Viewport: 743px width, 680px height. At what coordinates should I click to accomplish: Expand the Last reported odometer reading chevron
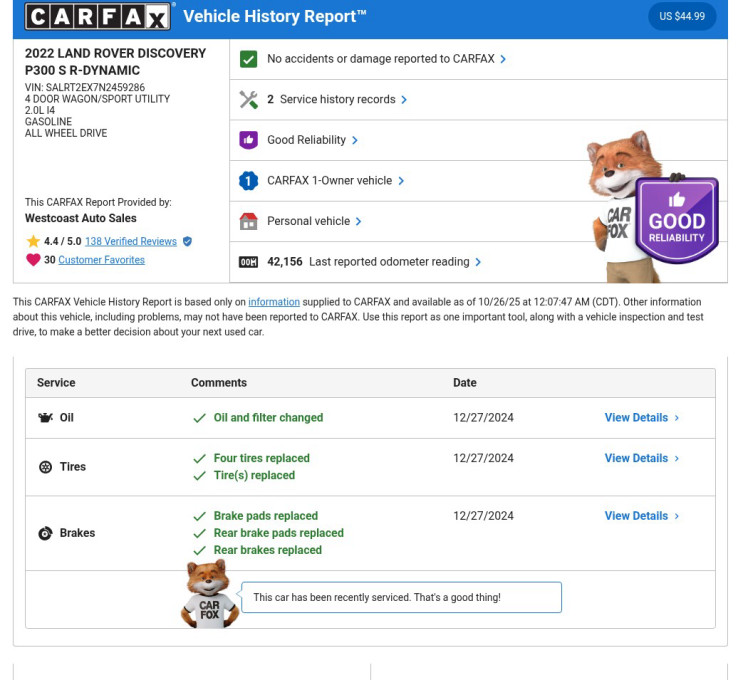tap(478, 262)
